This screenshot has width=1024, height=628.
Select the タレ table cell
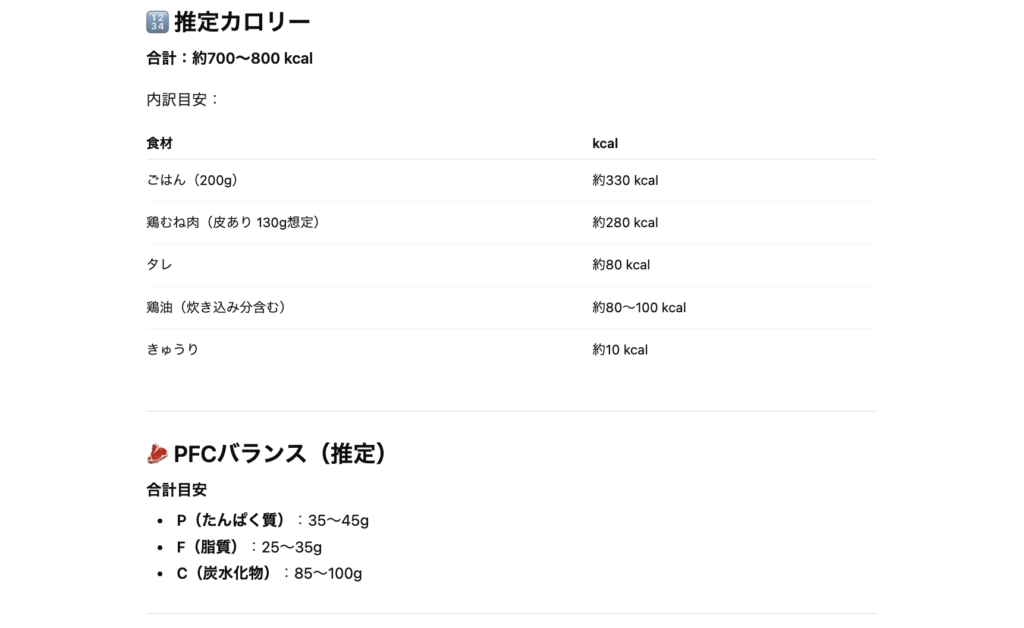[x=159, y=265]
